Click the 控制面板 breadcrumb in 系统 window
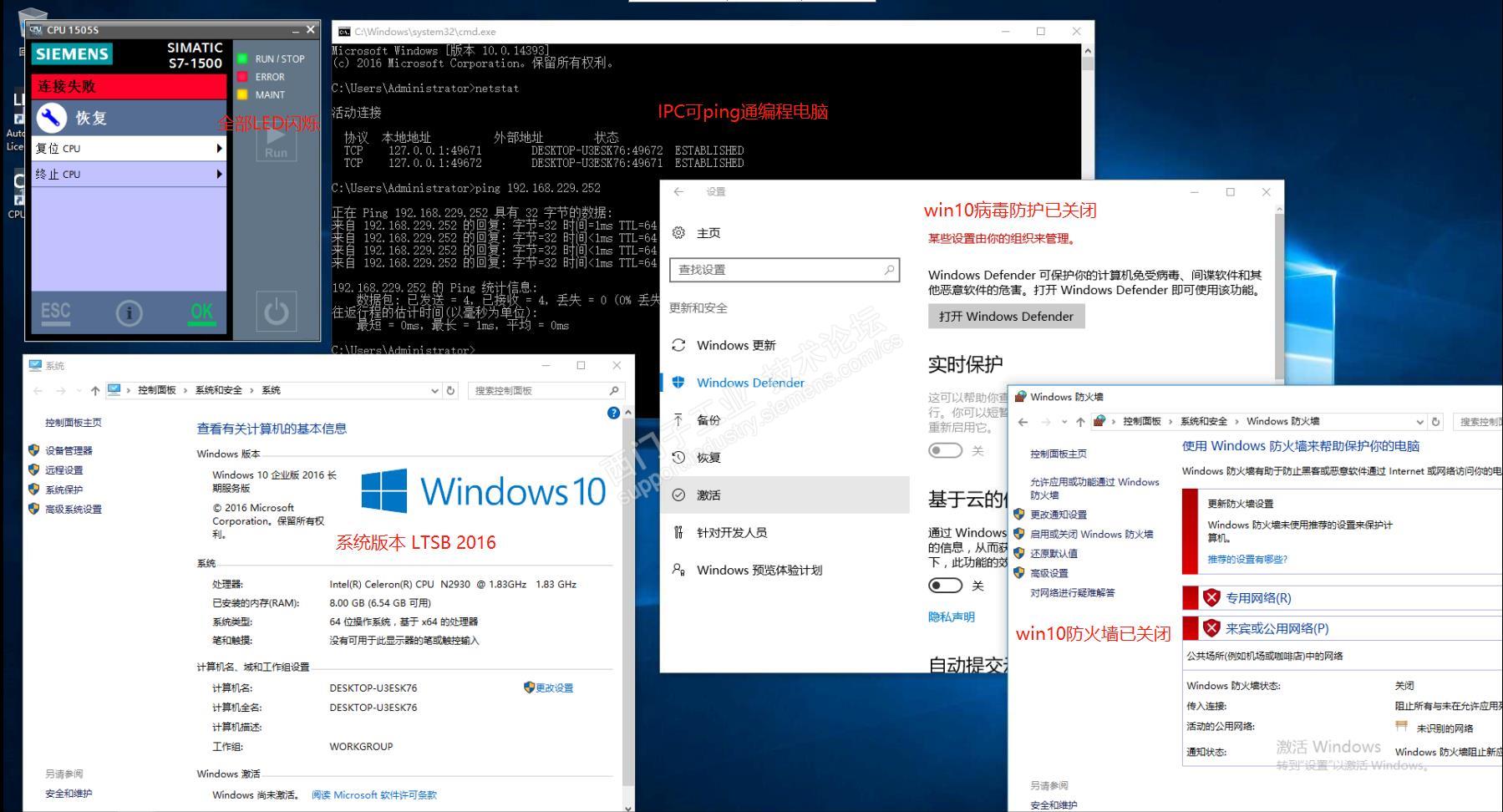Screen dimensions: 1503x812 (157, 390)
